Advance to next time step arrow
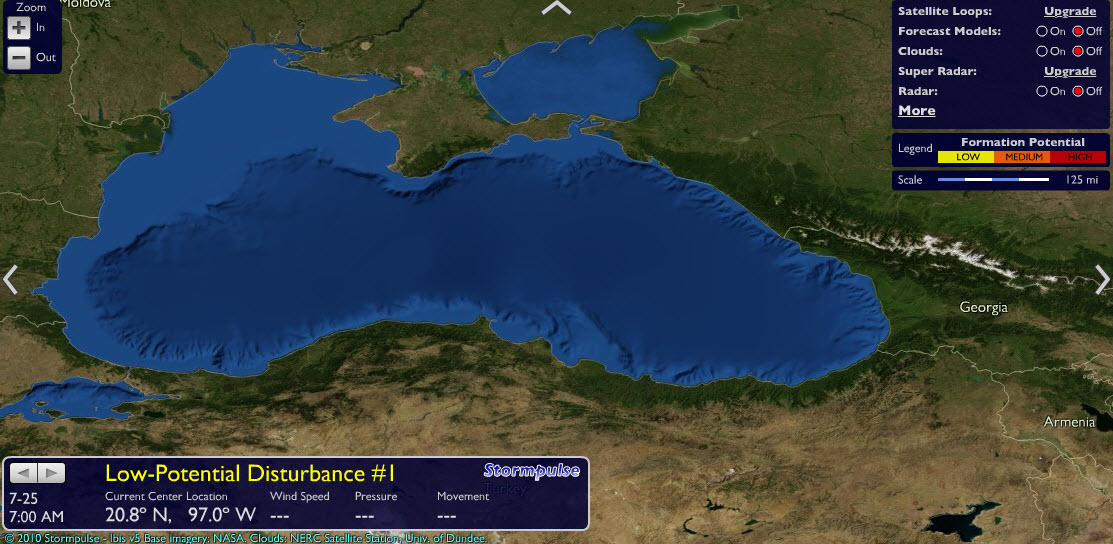Viewport: 1113px width, 544px height. [x=51, y=473]
